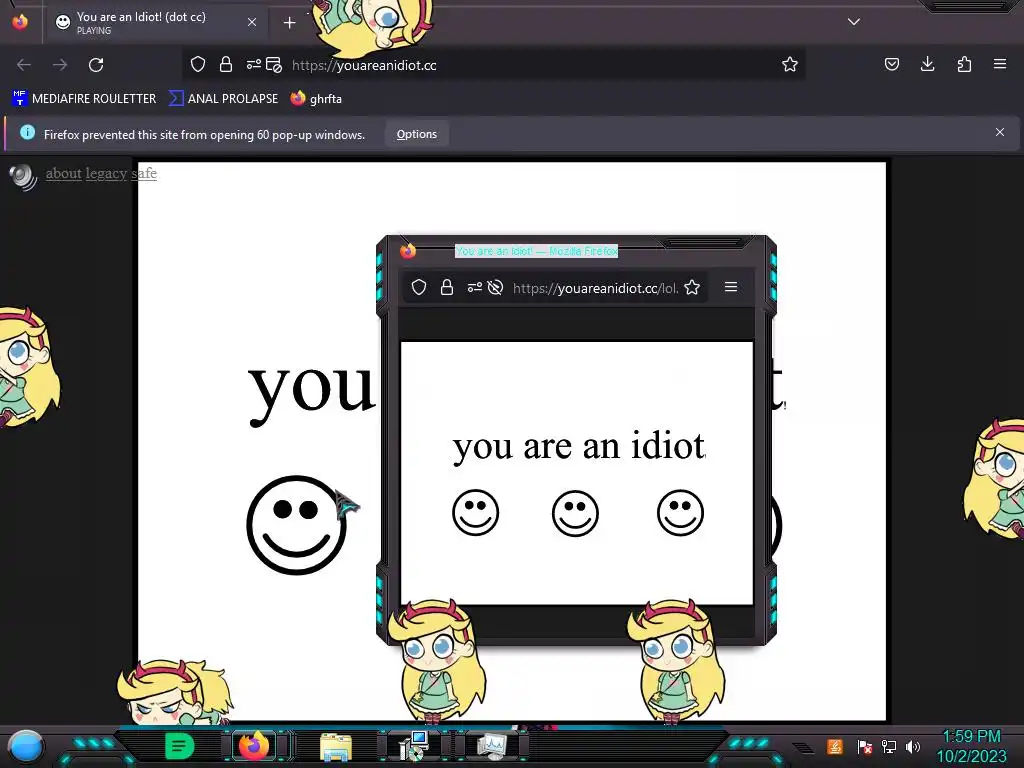Screen dimensions: 1024x768
Task: Click Options on the pop-up blocked notification
Action: coord(417,134)
